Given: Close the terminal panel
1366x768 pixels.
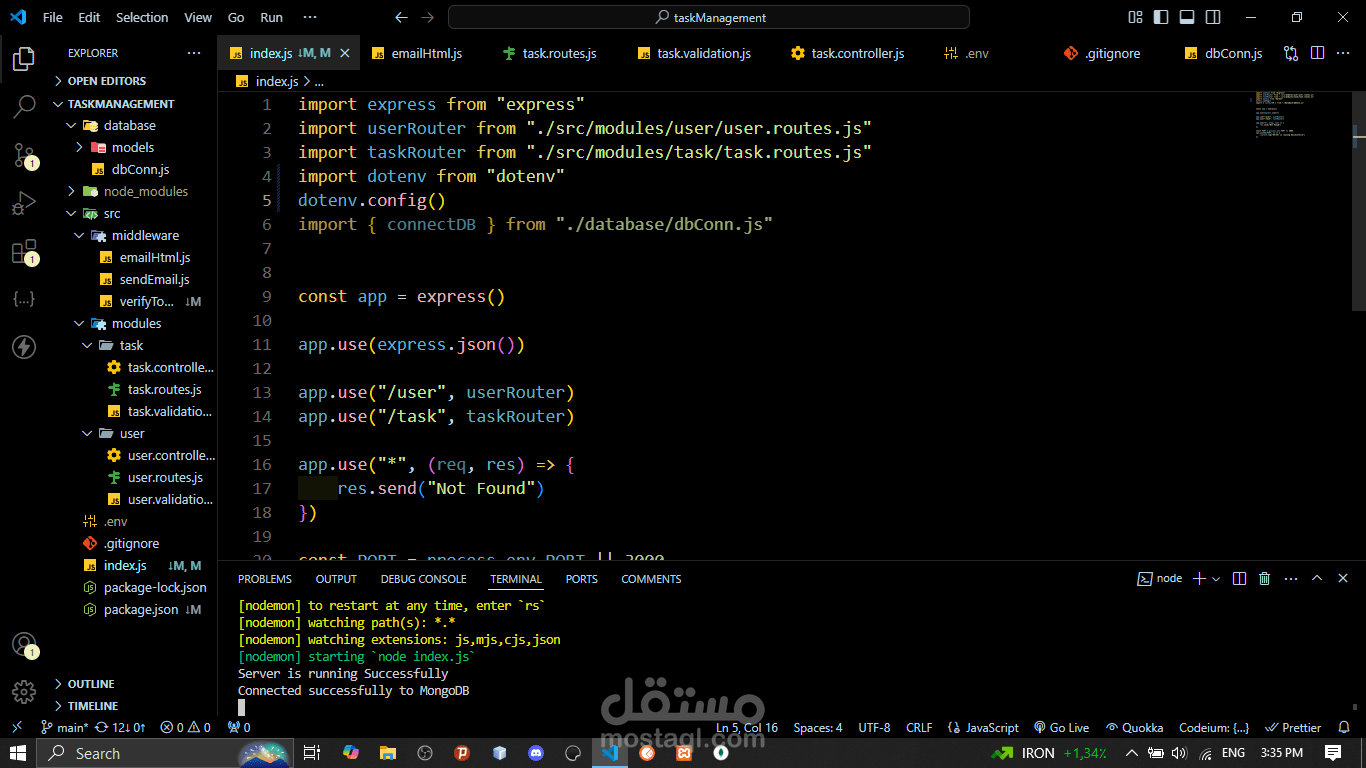Looking at the screenshot, I should coord(1343,578).
